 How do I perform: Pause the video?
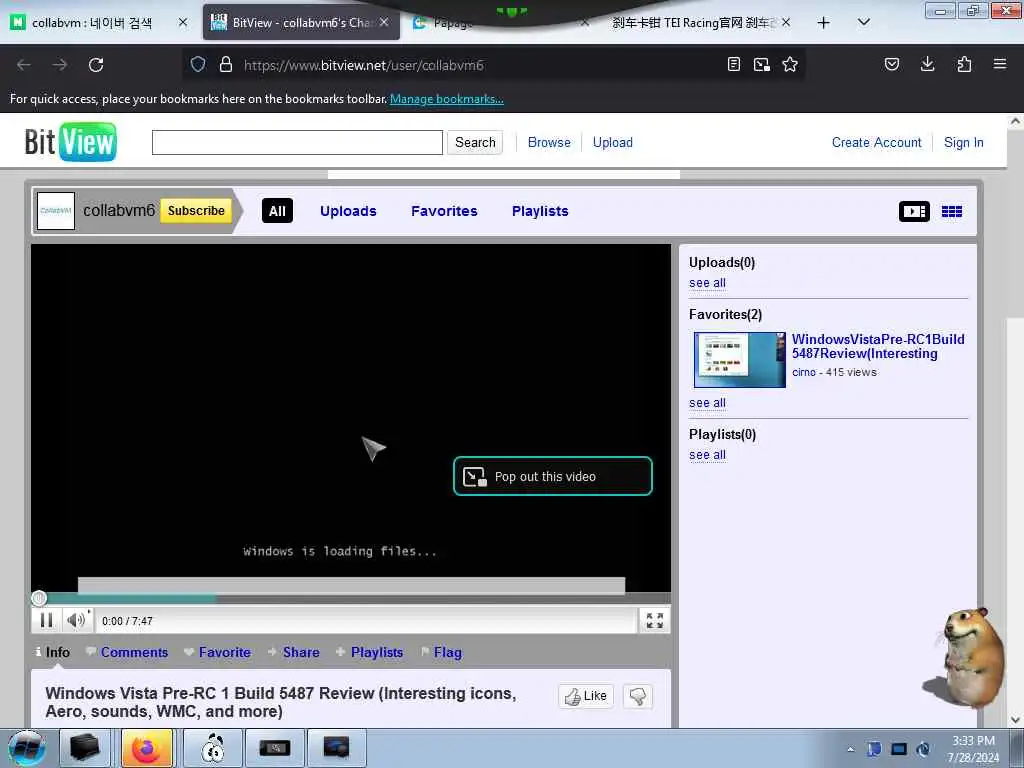pos(46,620)
